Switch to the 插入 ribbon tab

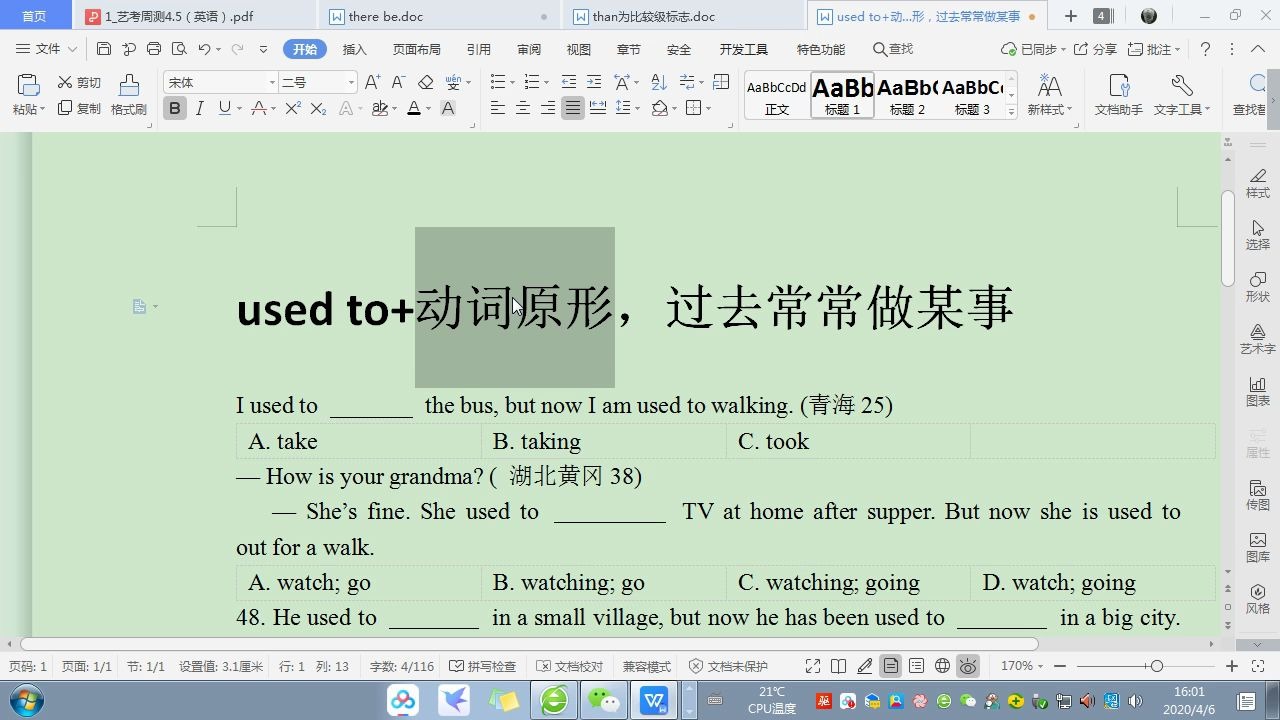pos(354,48)
